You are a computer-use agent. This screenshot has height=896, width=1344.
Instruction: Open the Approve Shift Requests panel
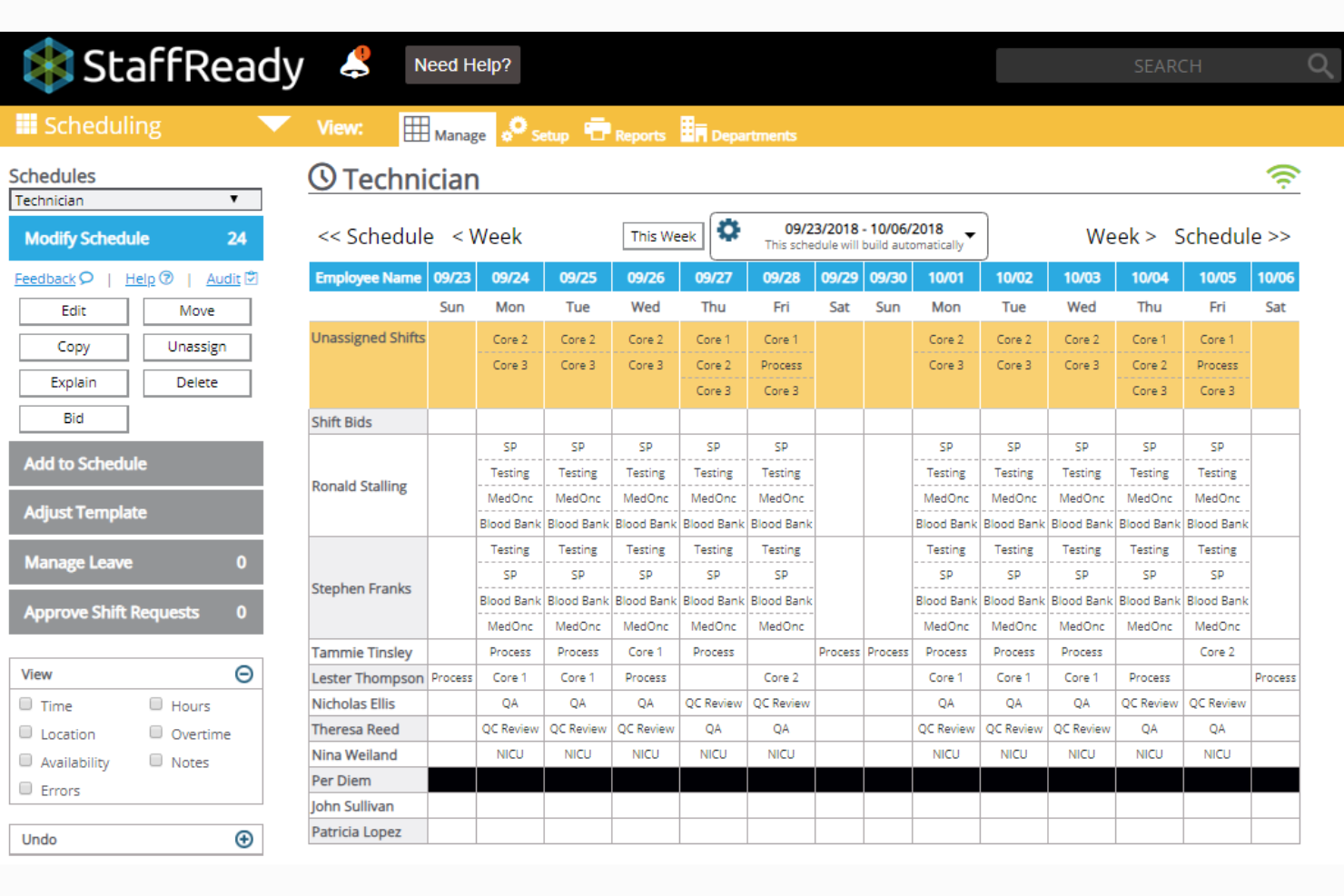pyautogui.click(x=136, y=612)
